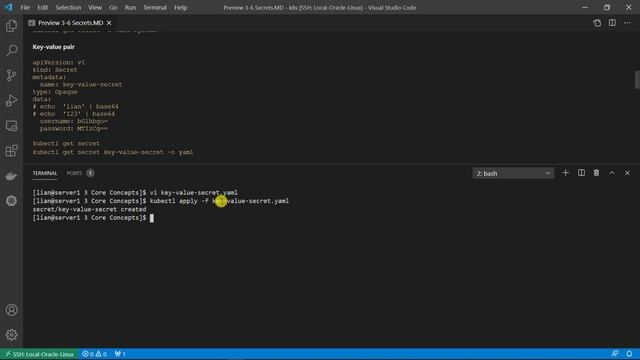
Task: Click the 'kind: Secret' line
Action: click(55, 70)
